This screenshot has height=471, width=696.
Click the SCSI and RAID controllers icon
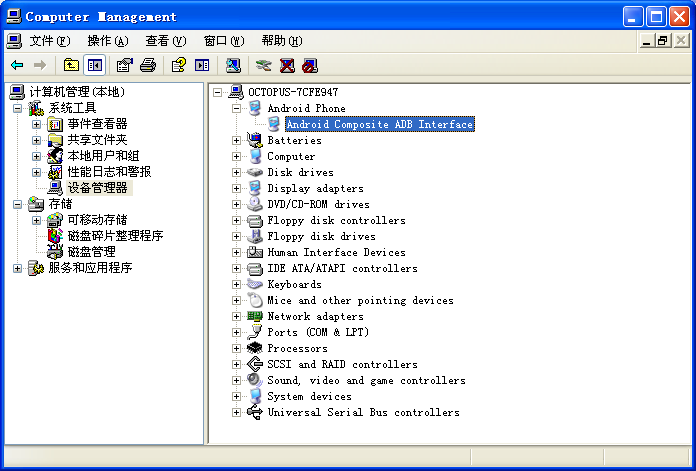point(255,364)
